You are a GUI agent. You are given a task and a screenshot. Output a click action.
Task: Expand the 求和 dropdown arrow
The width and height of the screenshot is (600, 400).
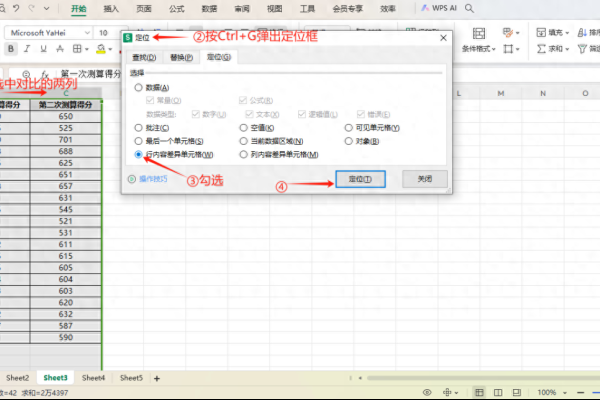567,49
